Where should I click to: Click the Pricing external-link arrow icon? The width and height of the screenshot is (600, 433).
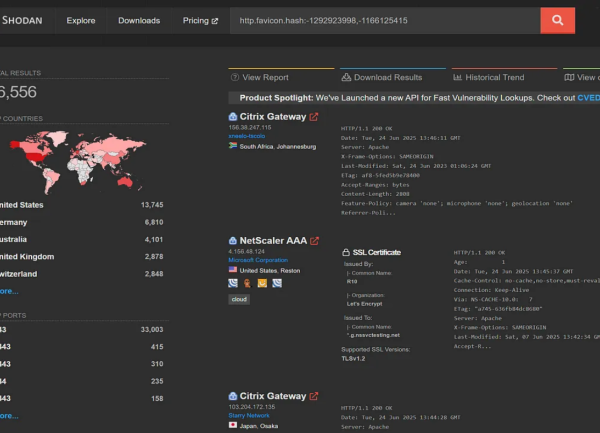coord(215,21)
